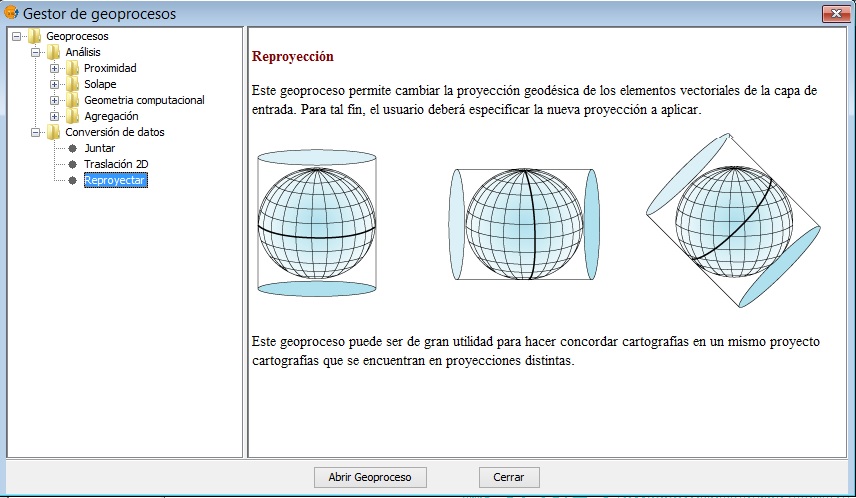The width and height of the screenshot is (856, 498).
Task: Click the upright cylinder projection globe image
Action: [x=317, y=223]
